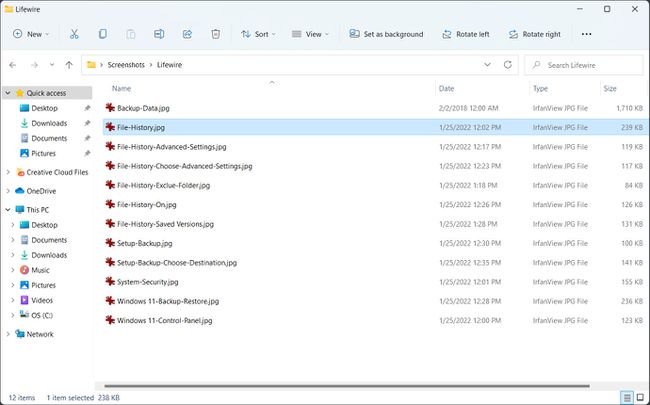650x405 pixels.
Task: Open the View dropdown menu
Action: coord(310,34)
